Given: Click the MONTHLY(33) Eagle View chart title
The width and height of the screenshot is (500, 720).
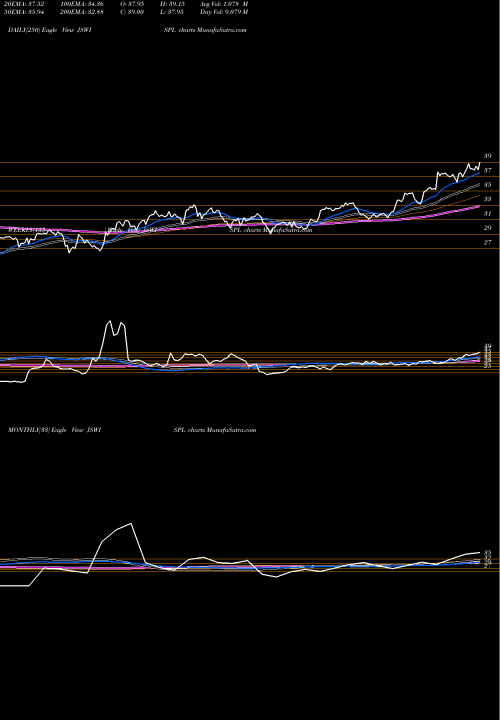Looking at the screenshot, I should pos(55,430).
